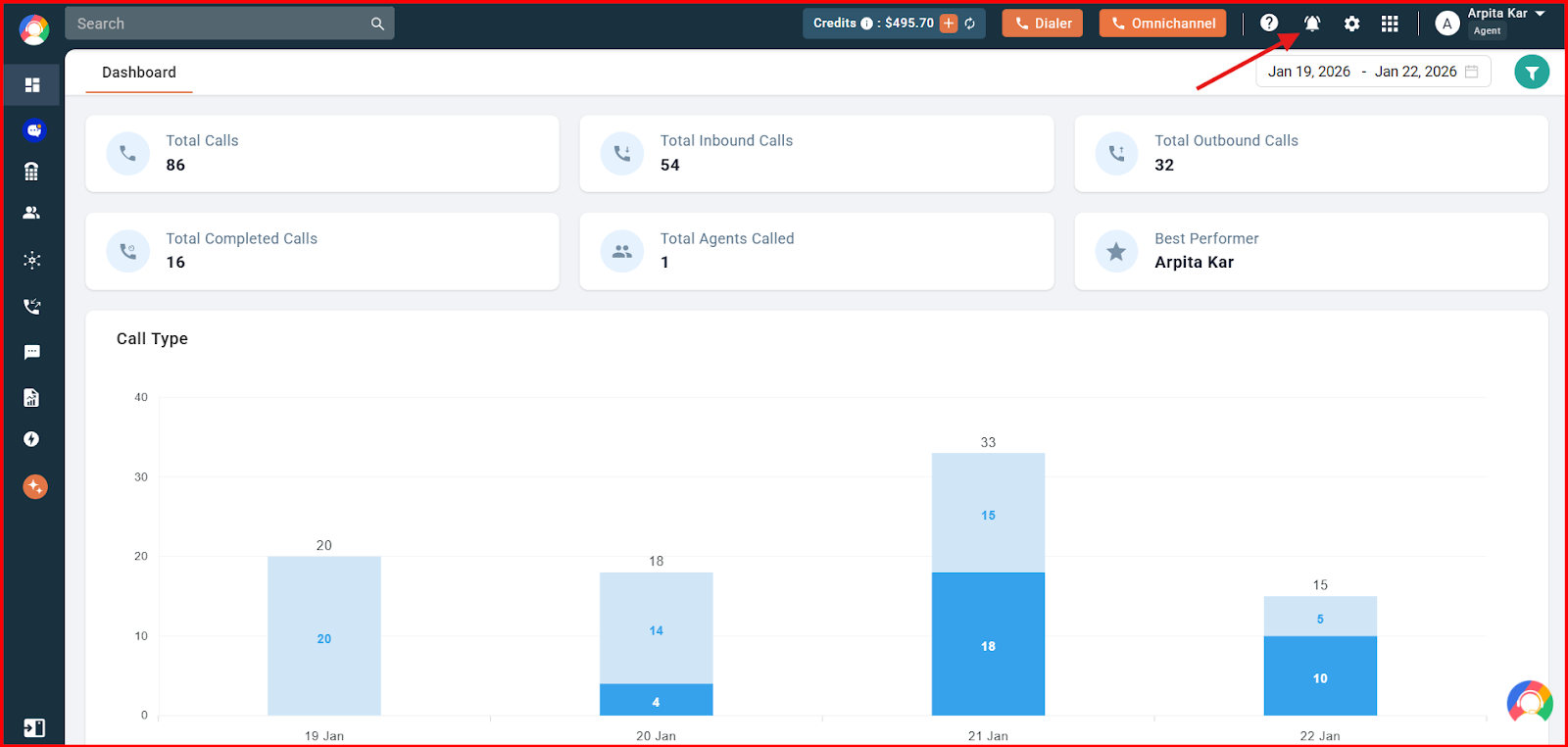The height and width of the screenshot is (747, 1568).
Task: Open the contacts people sidebar icon
Action: [x=31, y=213]
